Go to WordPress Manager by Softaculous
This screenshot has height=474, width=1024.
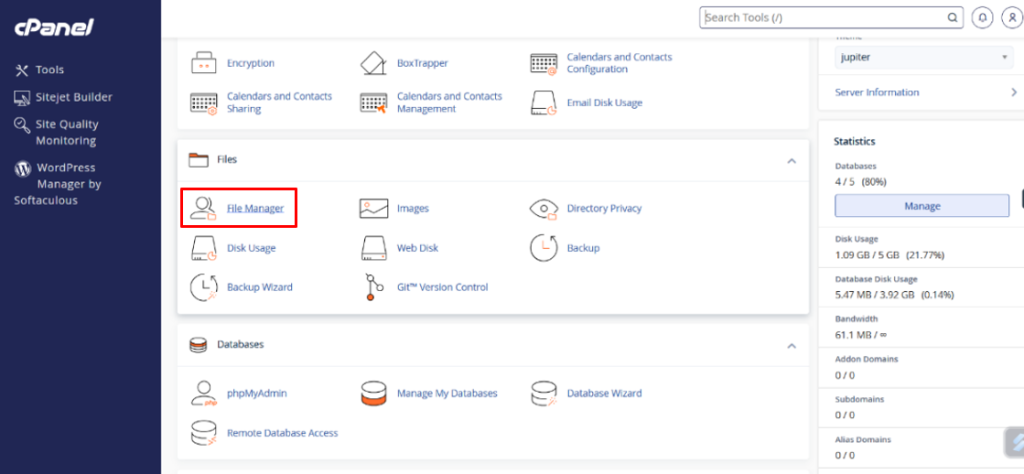point(68,184)
